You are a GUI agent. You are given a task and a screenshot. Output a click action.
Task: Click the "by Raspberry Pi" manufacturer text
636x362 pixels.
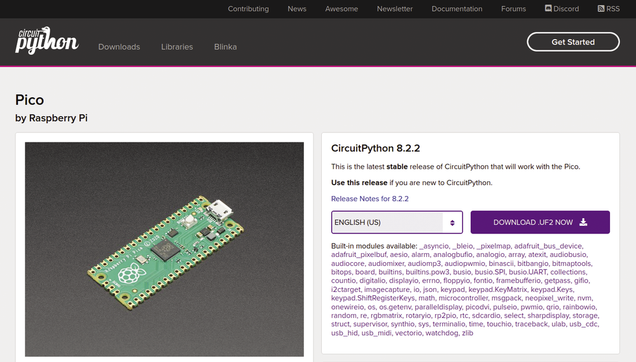point(52,118)
